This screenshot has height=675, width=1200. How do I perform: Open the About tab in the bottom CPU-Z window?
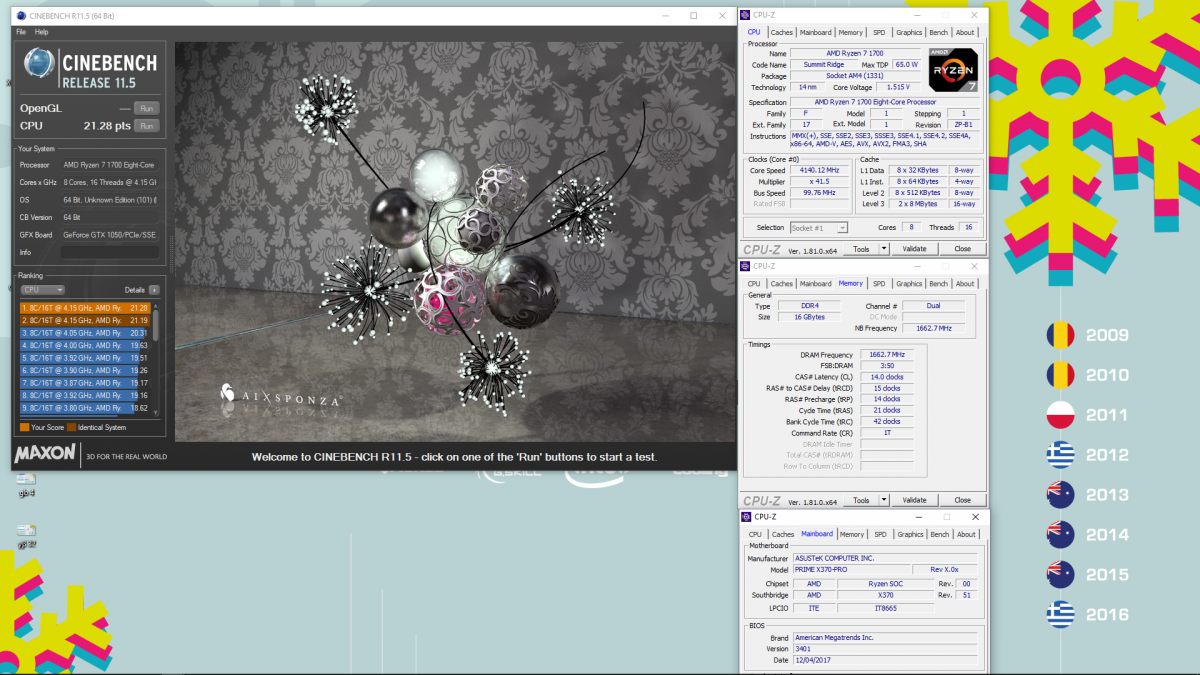point(966,535)
